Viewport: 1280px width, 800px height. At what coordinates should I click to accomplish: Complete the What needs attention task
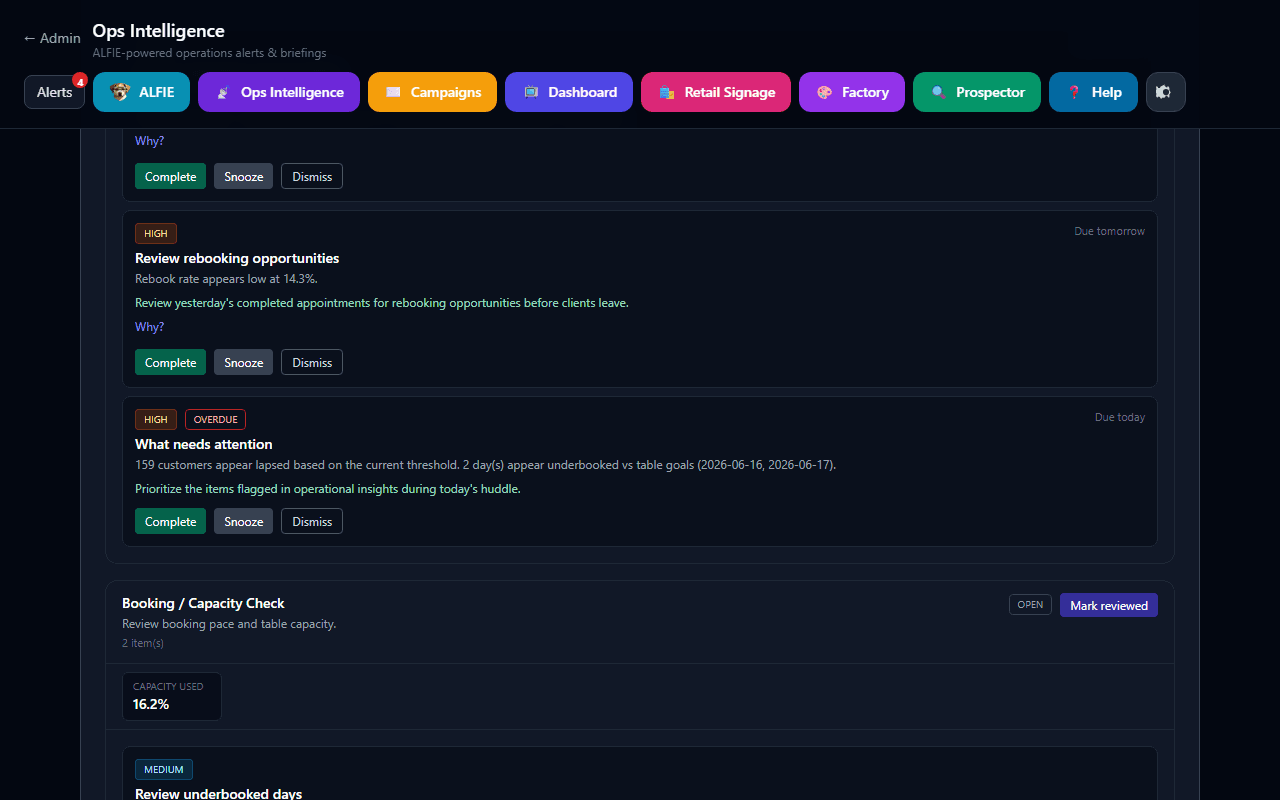pyautogui.click(x=170, y=521)
